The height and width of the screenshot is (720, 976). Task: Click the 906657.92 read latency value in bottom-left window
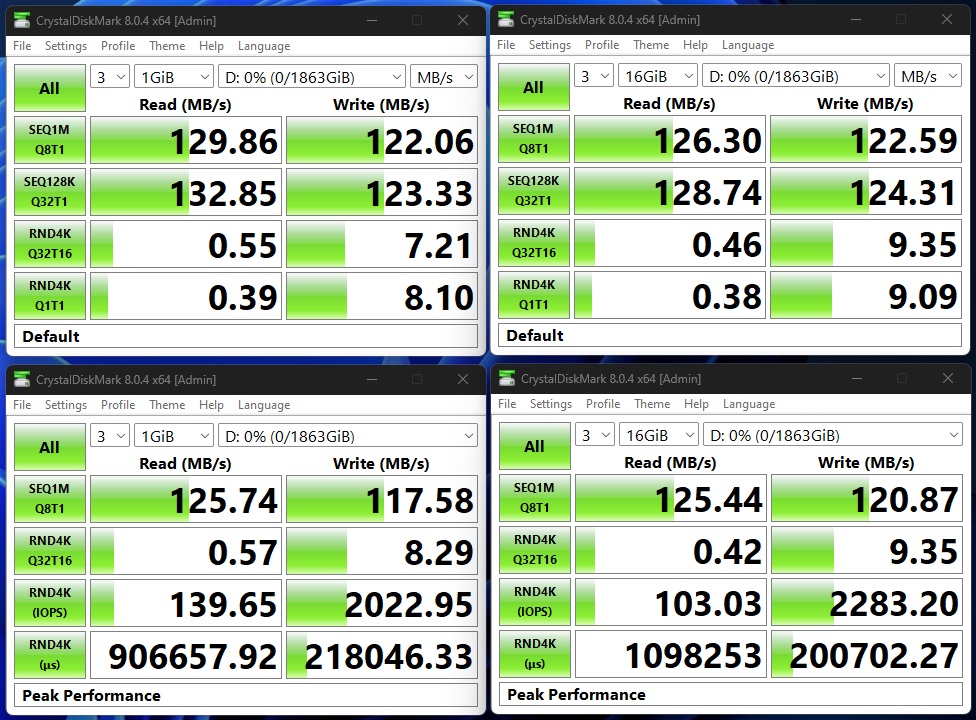click(186, 655)
